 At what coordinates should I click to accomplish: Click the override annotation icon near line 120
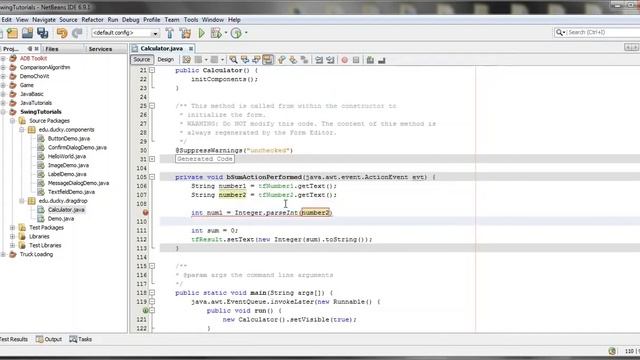tap(145, 311)
